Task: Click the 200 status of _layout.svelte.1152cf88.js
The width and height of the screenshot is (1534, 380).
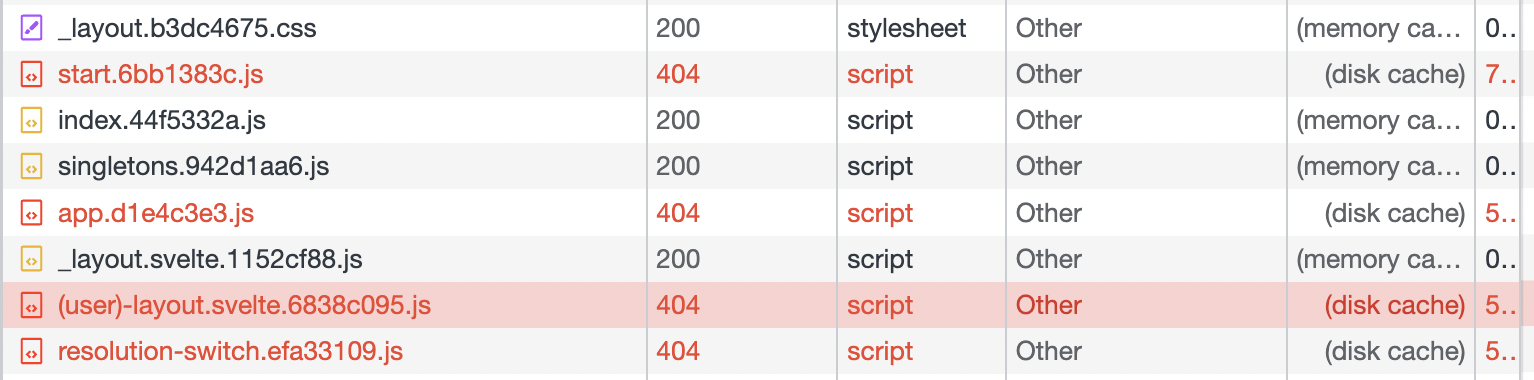Action: coord(678,260)
